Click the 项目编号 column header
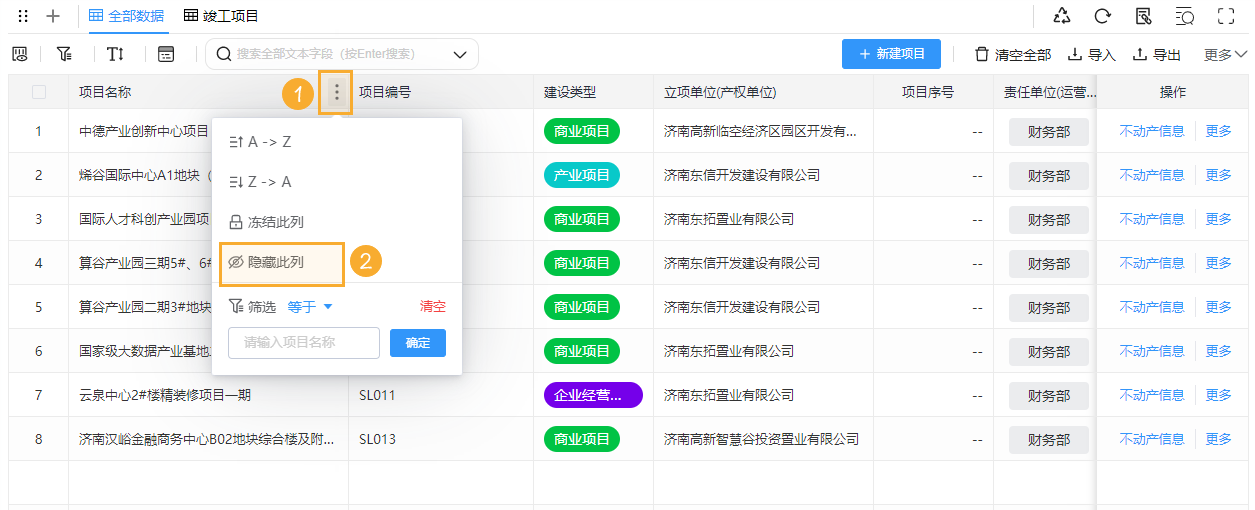This screenshot has width=1255, height=510. click(x=385, y=92)
